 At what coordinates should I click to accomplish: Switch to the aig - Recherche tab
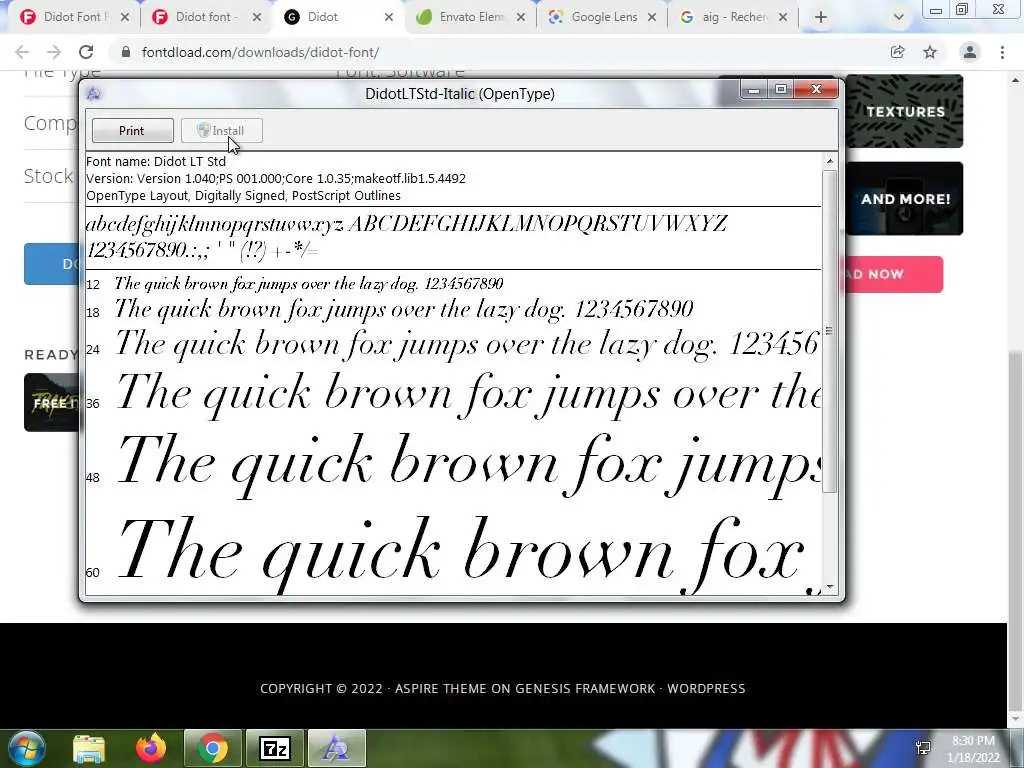coord(733,17)
